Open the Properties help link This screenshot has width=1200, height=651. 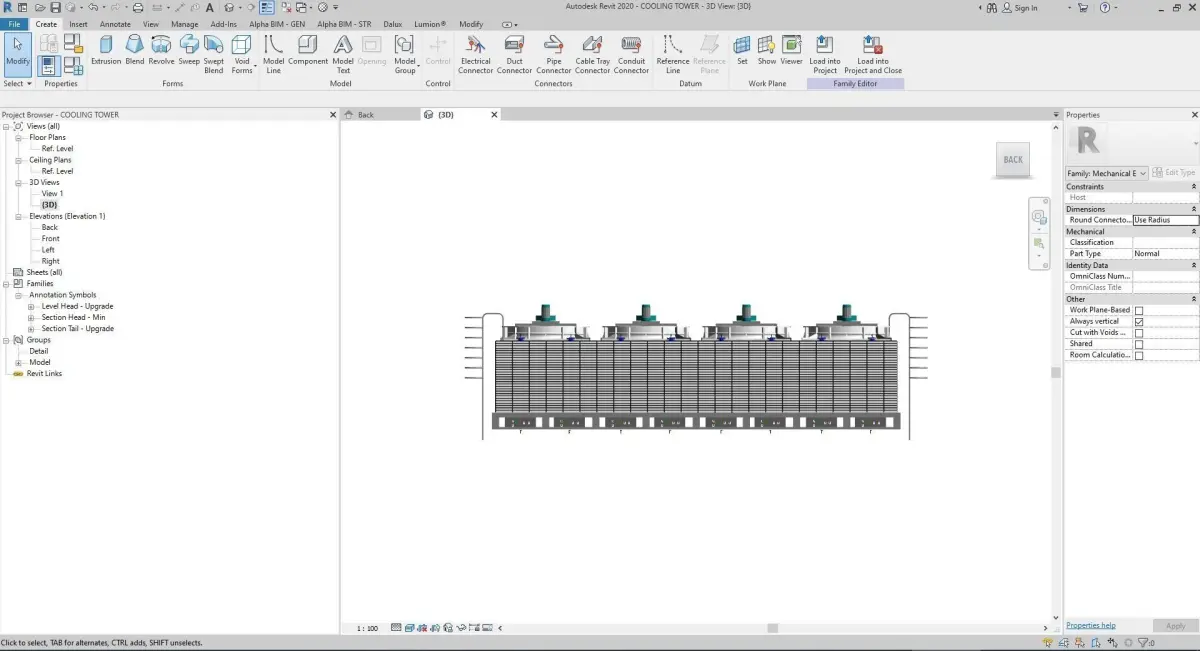pos(1091,626)
